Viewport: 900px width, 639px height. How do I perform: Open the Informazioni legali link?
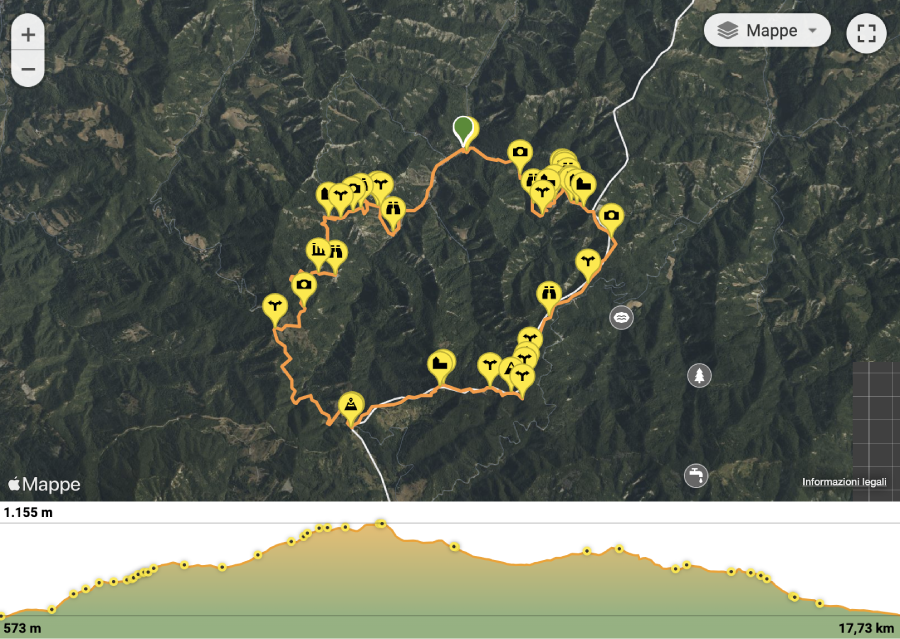844,482
